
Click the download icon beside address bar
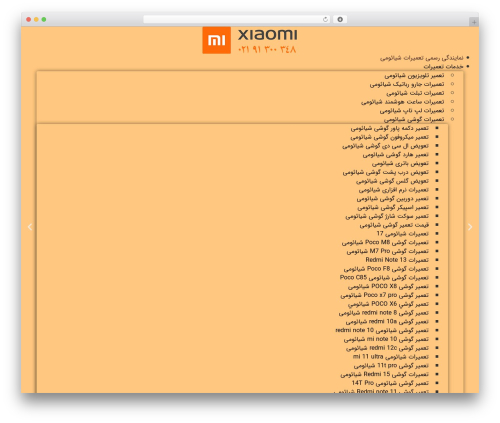340,20
